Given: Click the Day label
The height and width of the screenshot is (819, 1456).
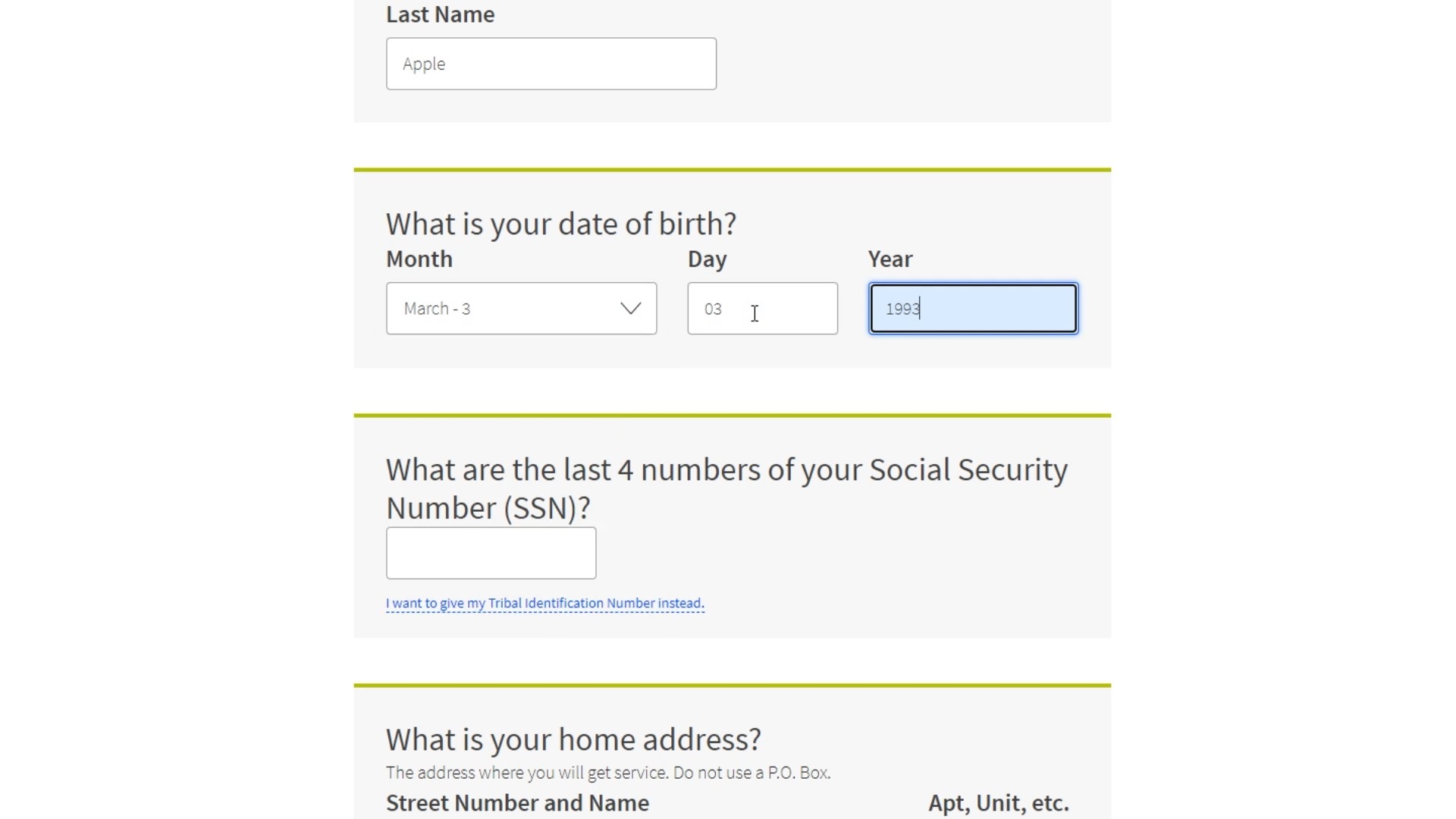Looking at the screenshot, I should [707, 259].
